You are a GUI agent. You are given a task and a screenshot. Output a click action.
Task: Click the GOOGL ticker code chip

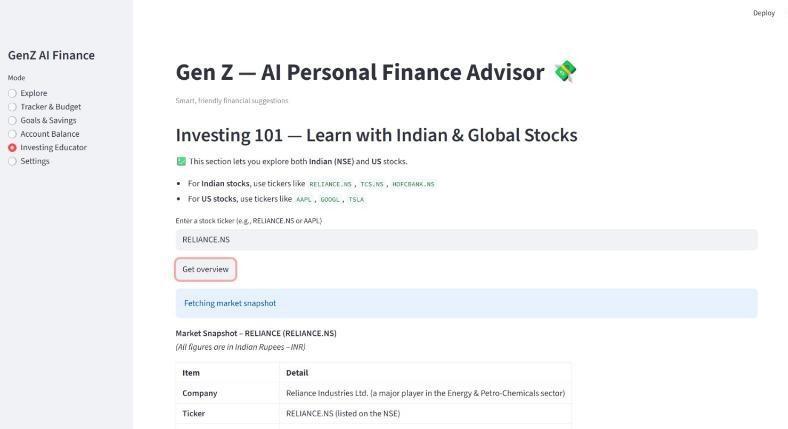(330, 200)
